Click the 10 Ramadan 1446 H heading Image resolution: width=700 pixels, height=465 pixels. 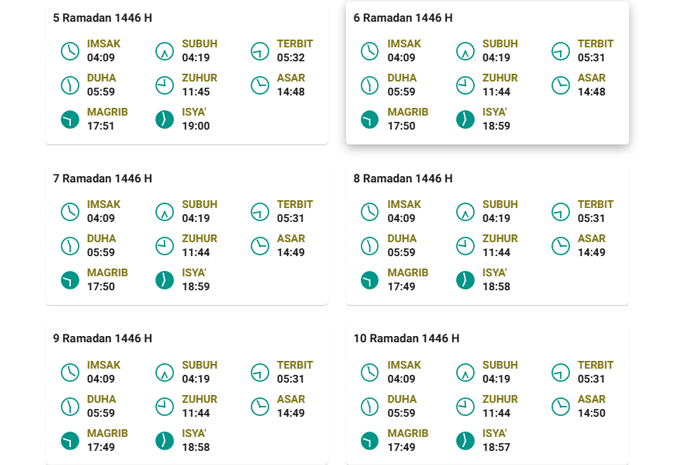tap(406, 338)
